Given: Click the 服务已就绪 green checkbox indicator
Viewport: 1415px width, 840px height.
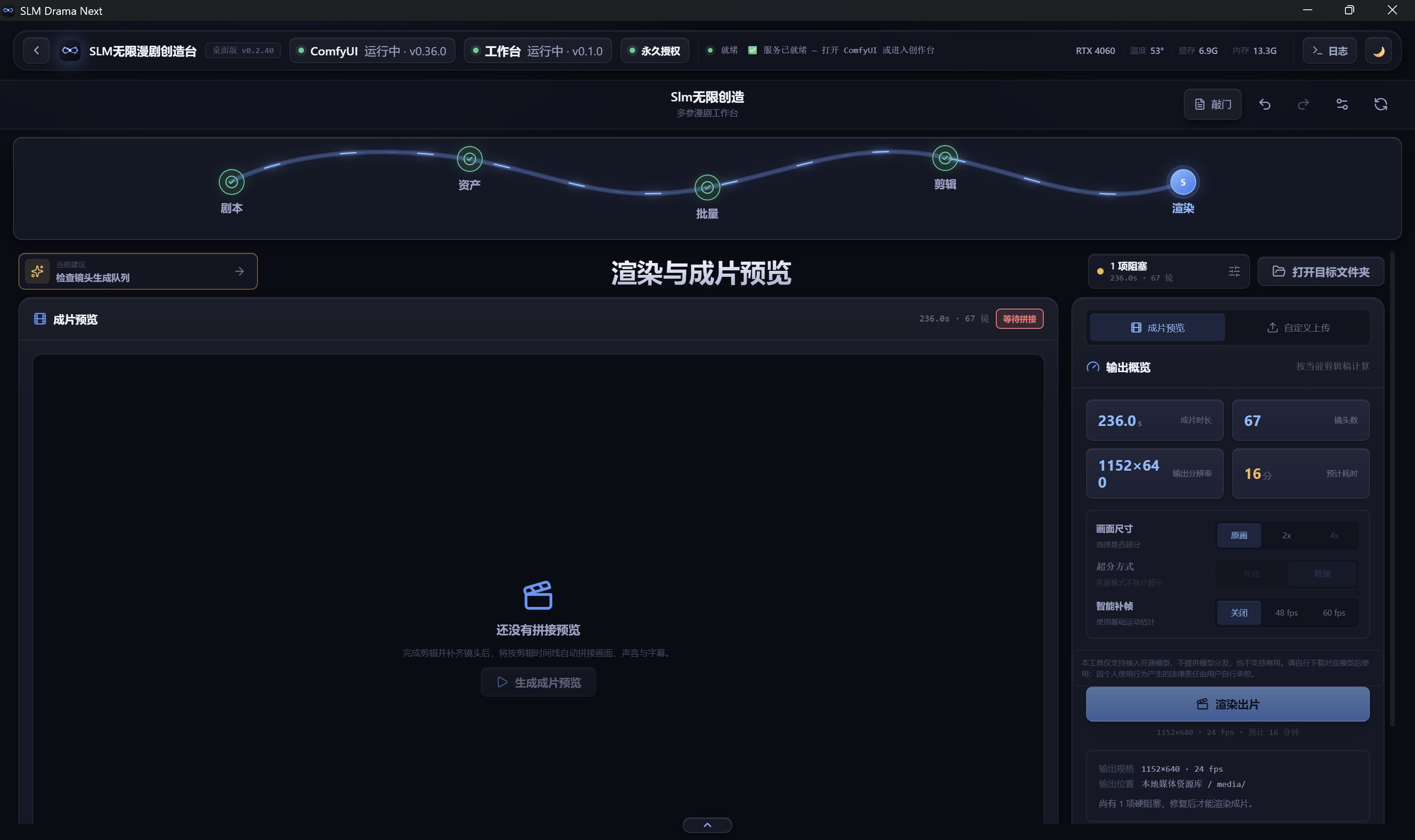Looking at the screenshot, I should (752, 50).
